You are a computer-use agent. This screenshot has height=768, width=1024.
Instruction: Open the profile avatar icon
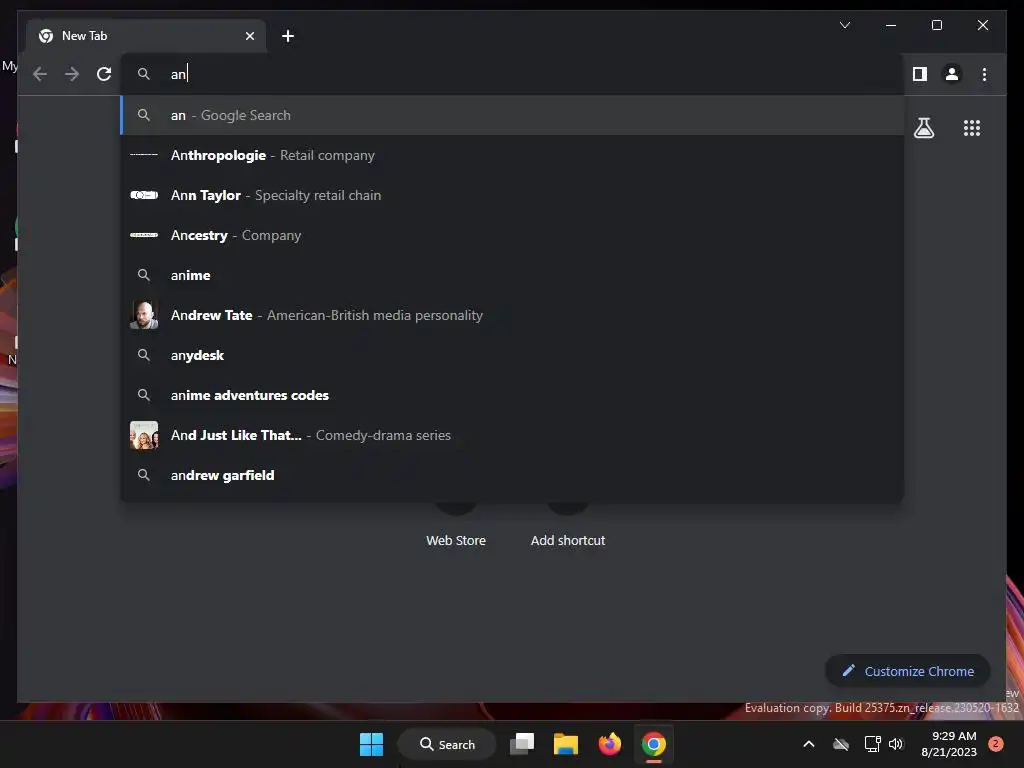(952, 74)
